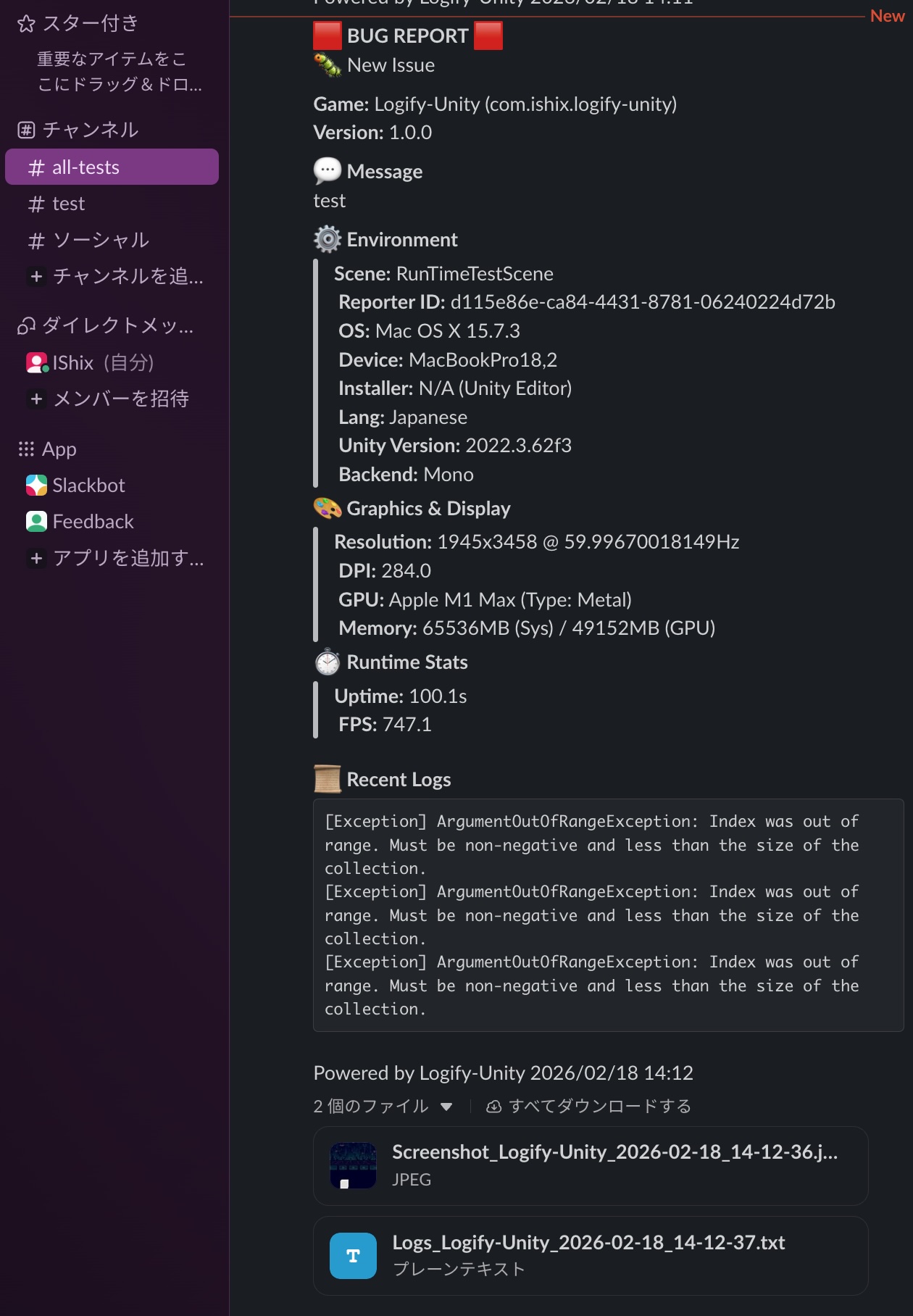Click the plus icon to add an app

(x=36, y=558)
